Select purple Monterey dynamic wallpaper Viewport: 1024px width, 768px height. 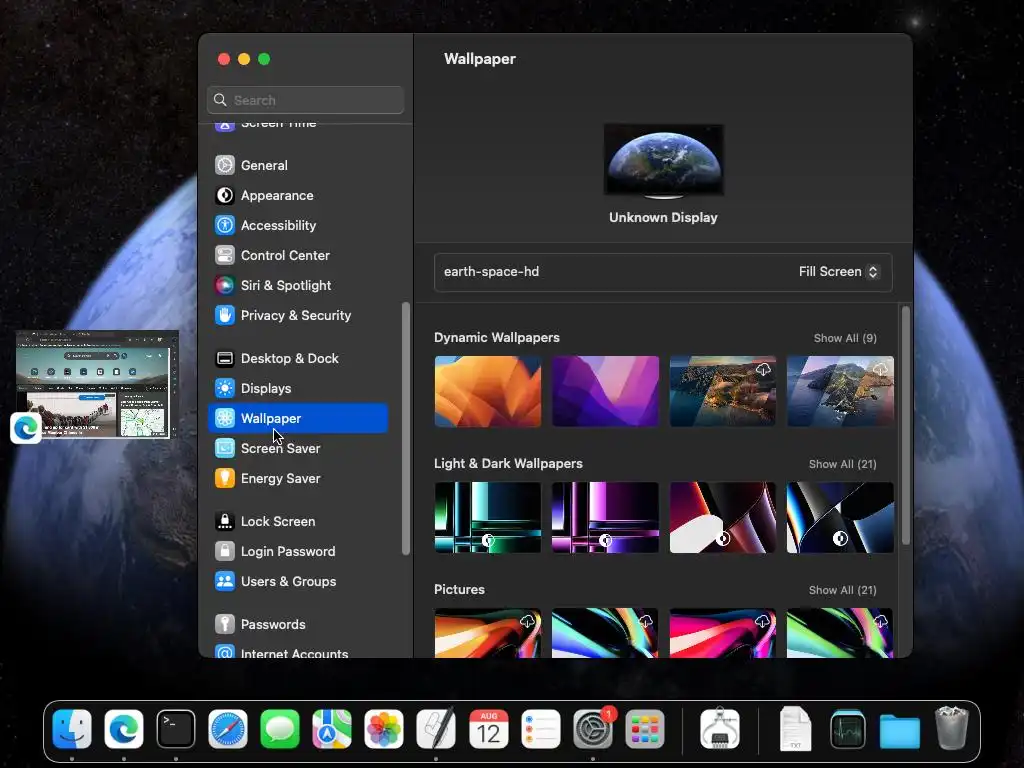tap(605, 391)
